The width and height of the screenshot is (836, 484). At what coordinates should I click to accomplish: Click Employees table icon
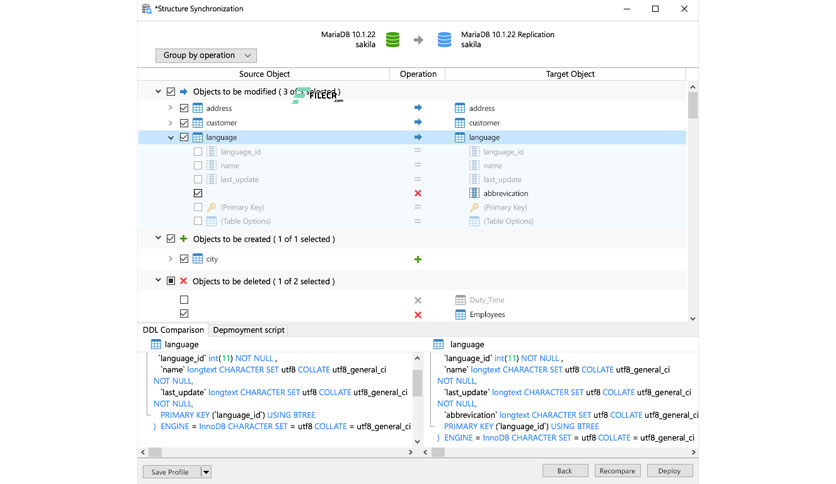click(x=460, y=314)
